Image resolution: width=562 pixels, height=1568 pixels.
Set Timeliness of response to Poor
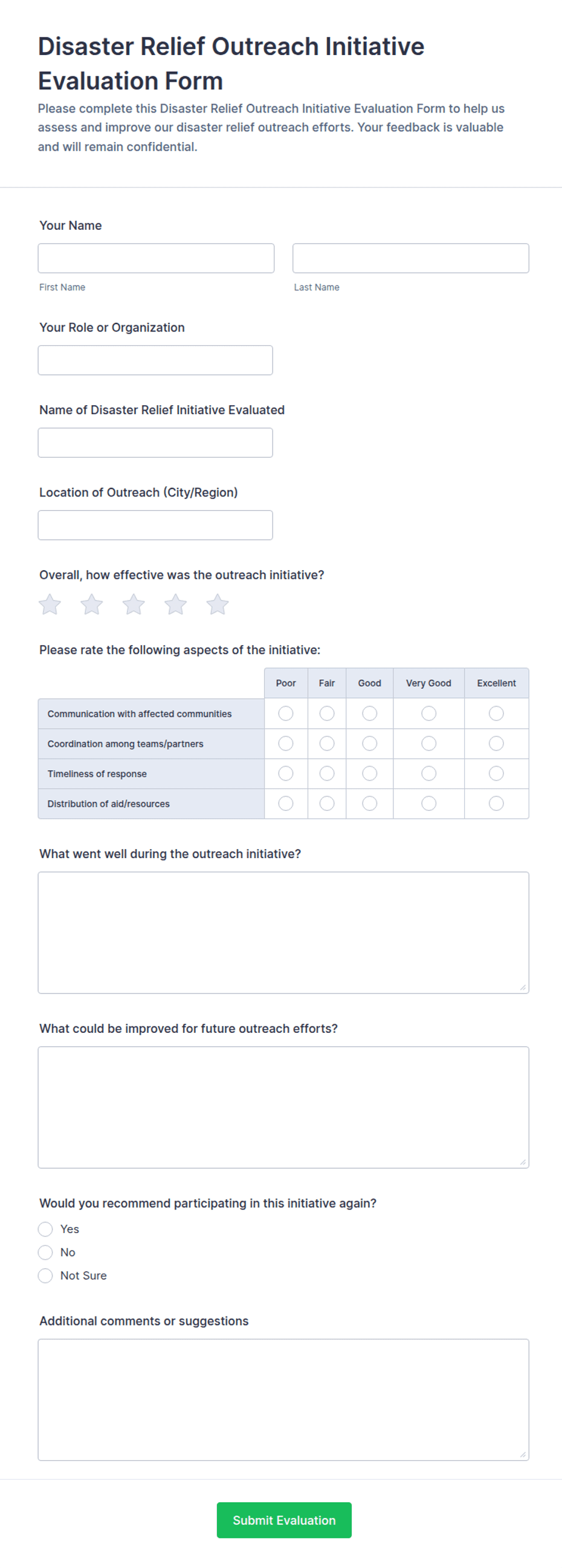(286, 773)
